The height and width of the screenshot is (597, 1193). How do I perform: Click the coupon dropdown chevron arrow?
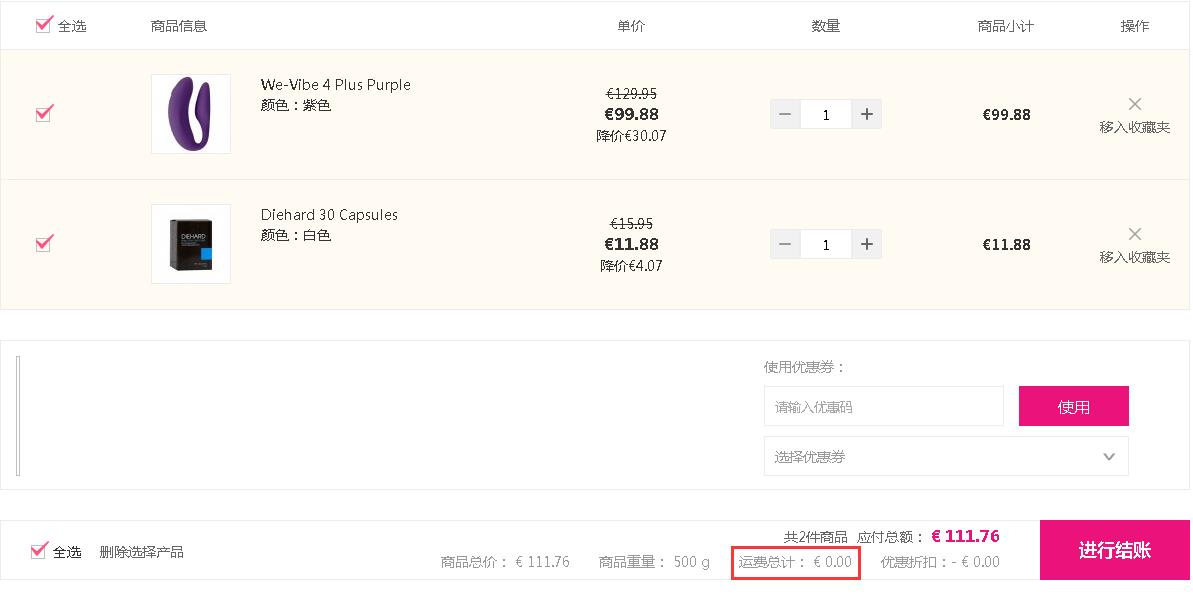(x=1109, y=457)
